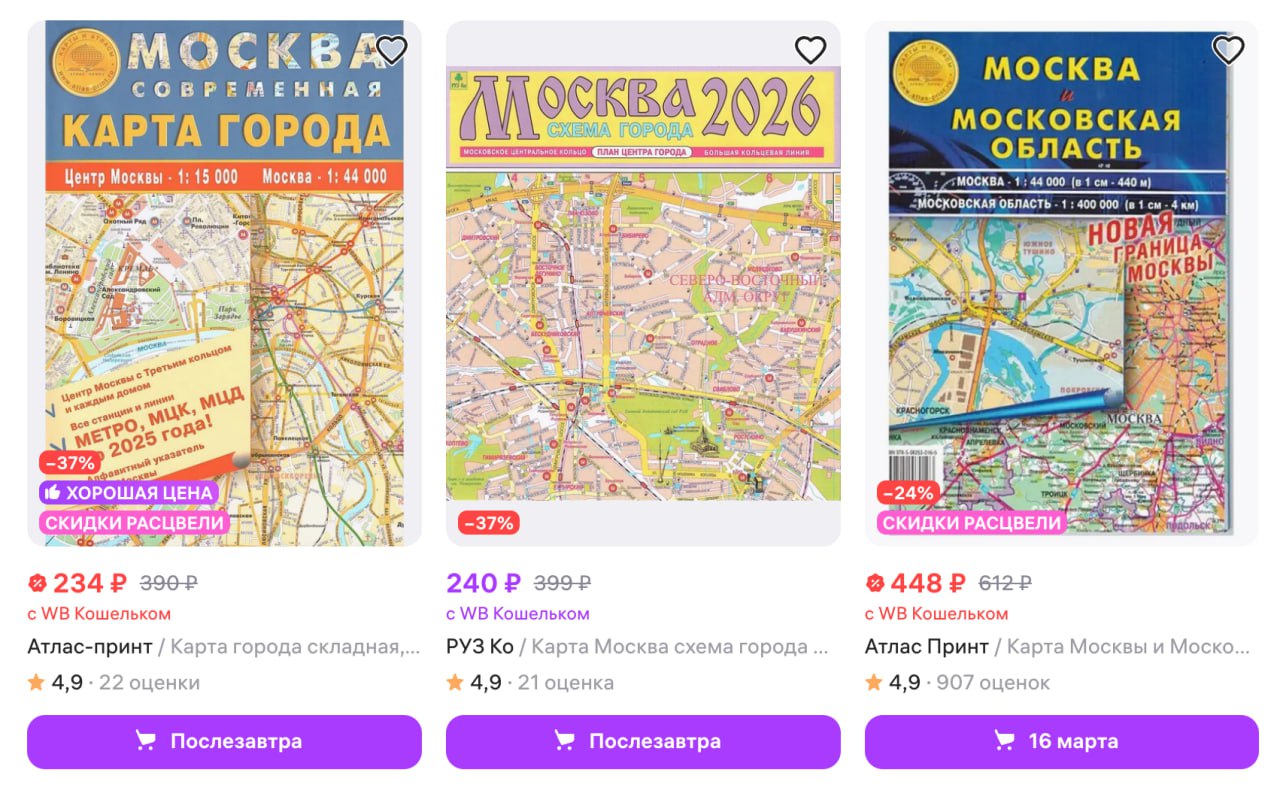Click the star icon next to 21 оценка
Viewport: 1280px width, 797px height.
[x=455, y=683]
